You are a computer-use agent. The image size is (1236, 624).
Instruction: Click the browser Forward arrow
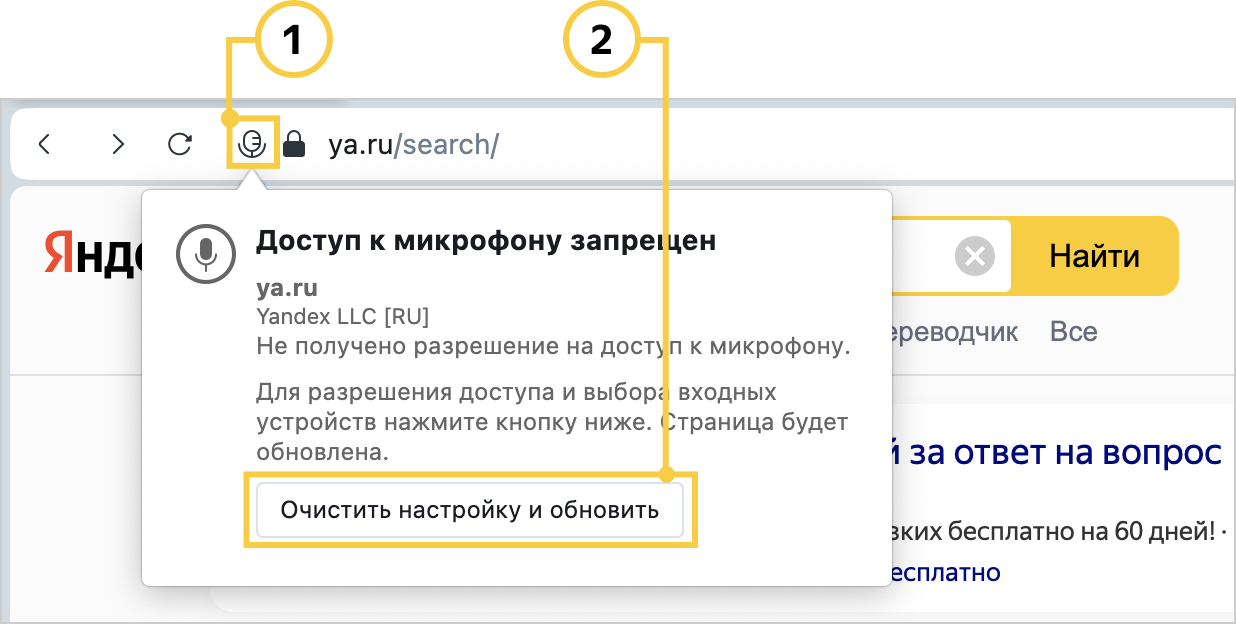(118, 144)
